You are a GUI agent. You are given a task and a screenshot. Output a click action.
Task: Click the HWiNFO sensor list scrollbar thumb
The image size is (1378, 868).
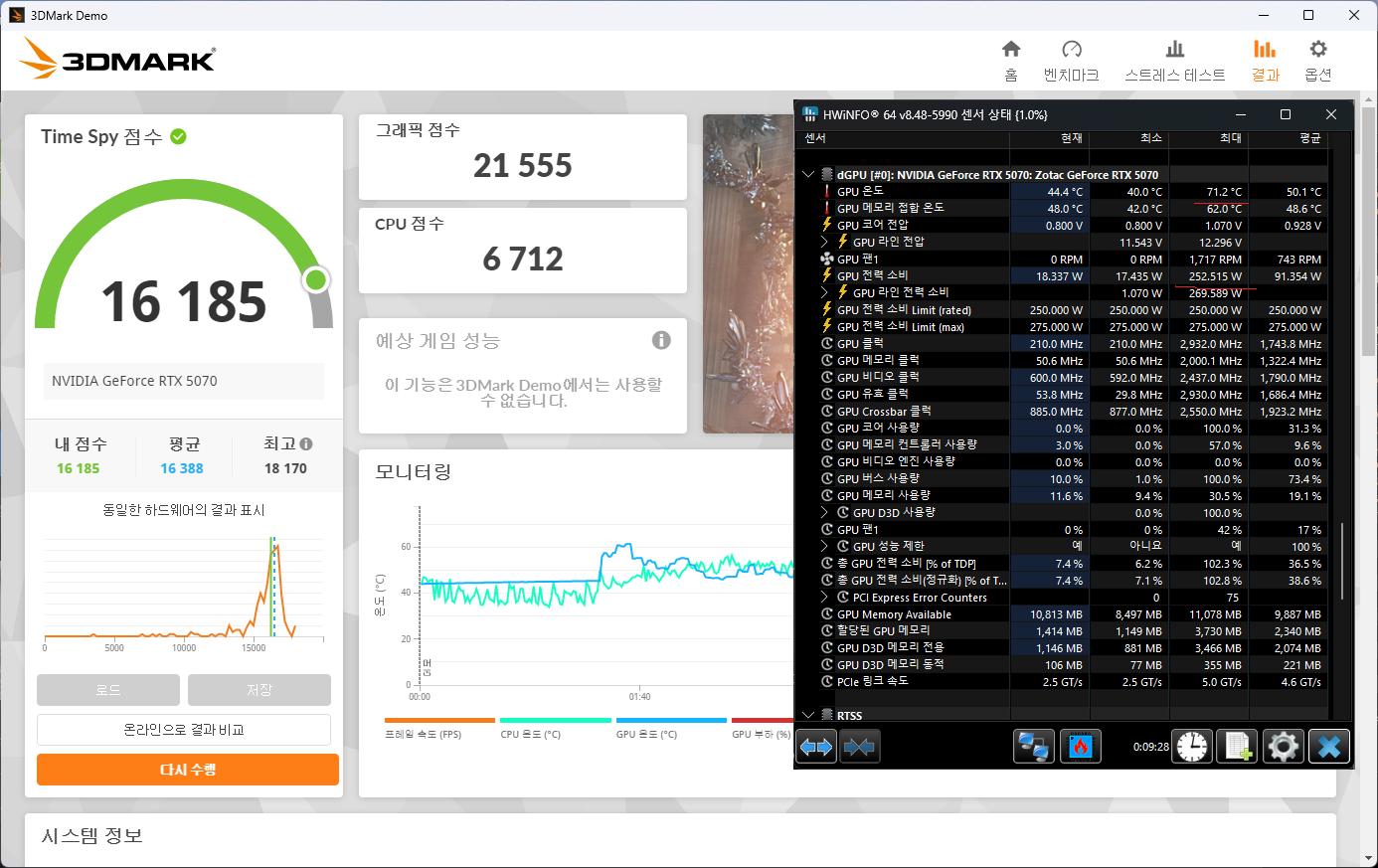[x=1341, y=562]
